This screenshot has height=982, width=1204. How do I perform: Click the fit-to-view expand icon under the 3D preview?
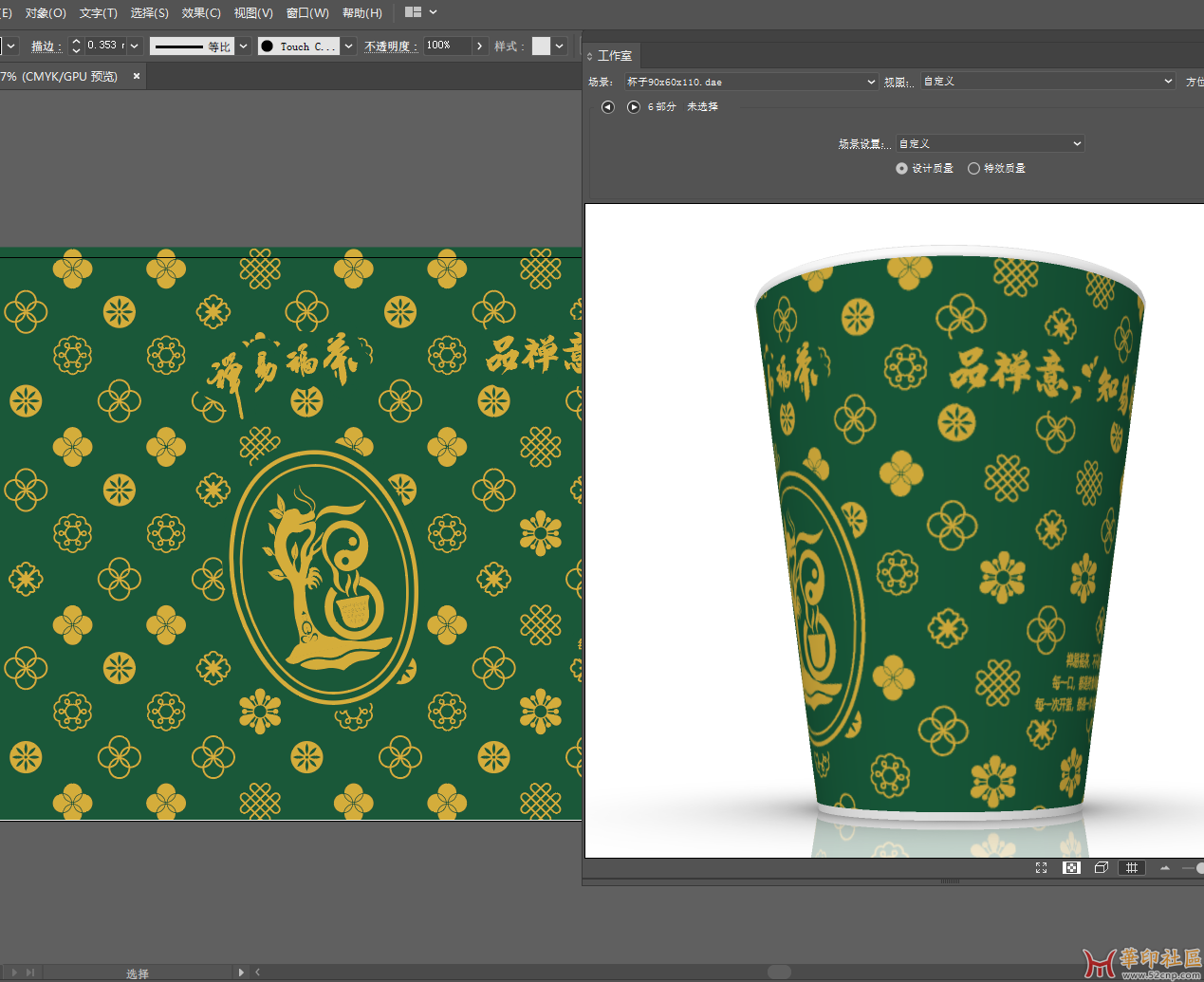pos(1041,868)
